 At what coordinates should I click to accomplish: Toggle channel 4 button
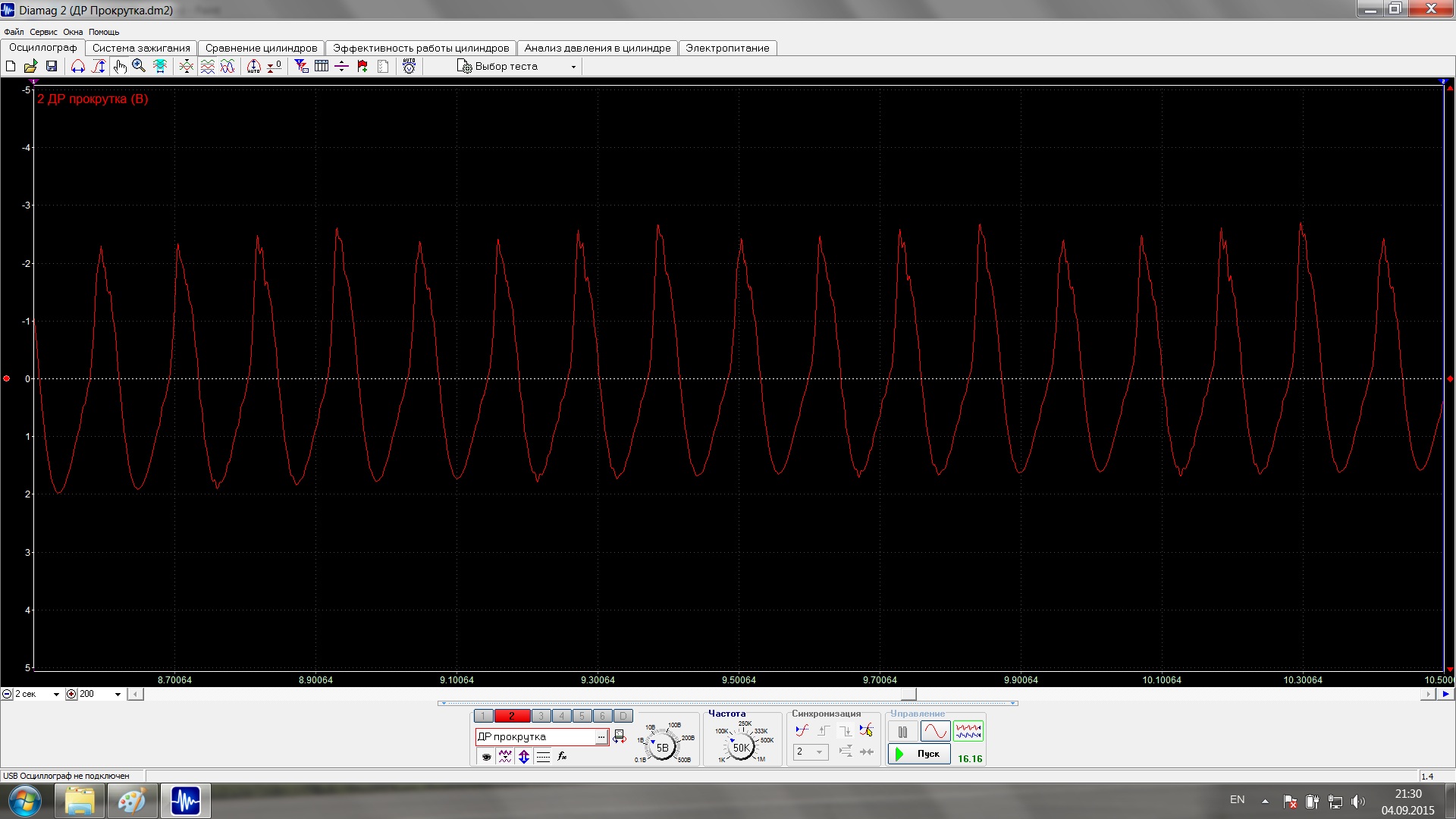pyautogui.click(x=561, y=716)
